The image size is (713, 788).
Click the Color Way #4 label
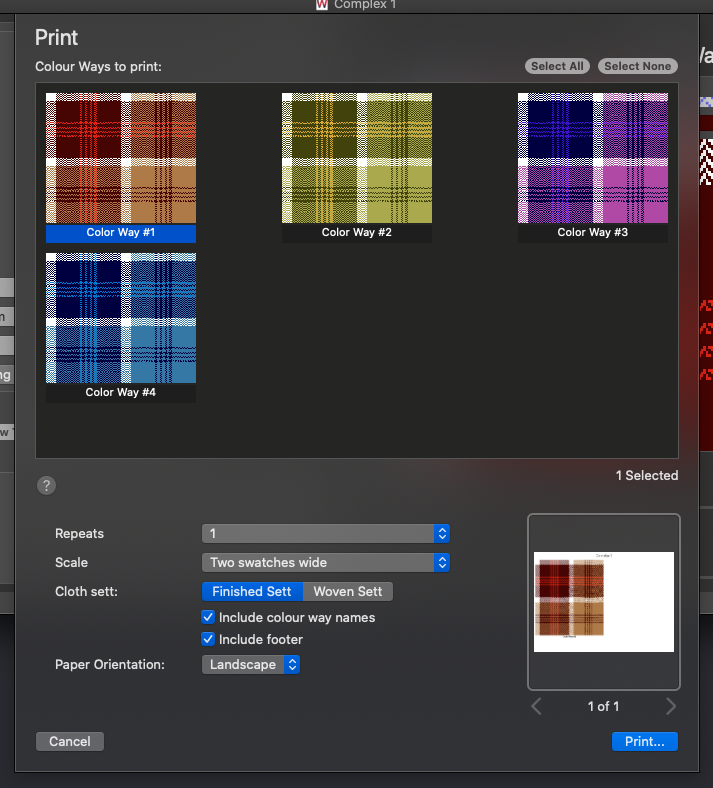pyautogui.click(x=121, y=392)
